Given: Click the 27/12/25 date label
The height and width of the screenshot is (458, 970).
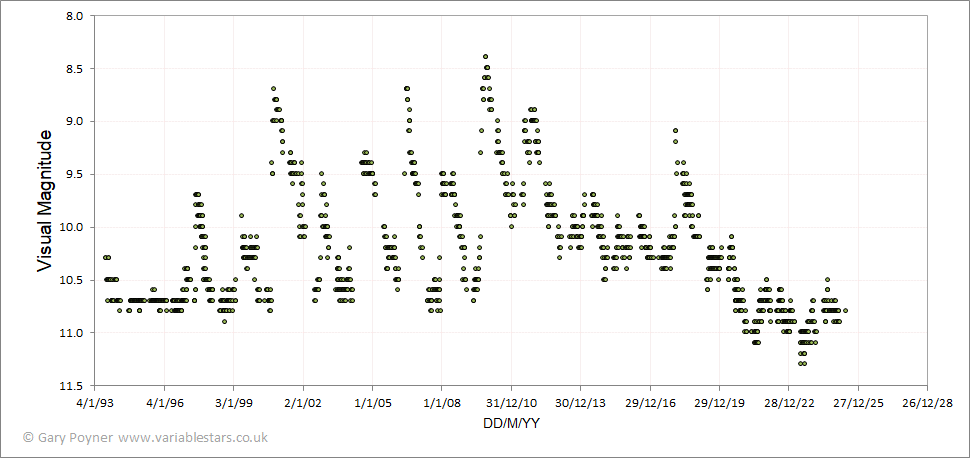Looking at the screenshot, I should coord(857,404).
